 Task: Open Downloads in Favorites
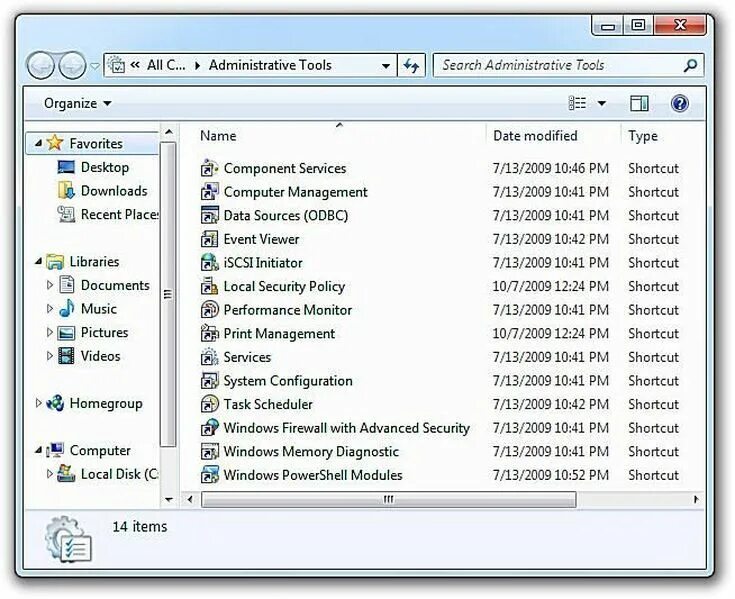(x=114, y=191)
